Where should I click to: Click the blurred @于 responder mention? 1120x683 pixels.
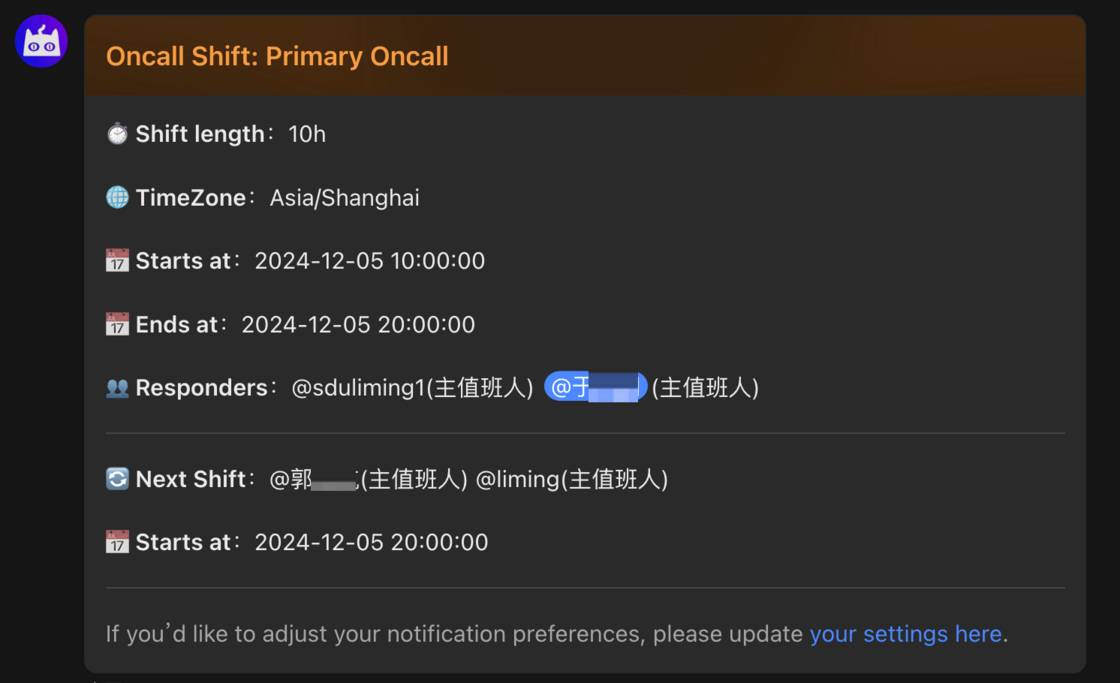point(595,387)
